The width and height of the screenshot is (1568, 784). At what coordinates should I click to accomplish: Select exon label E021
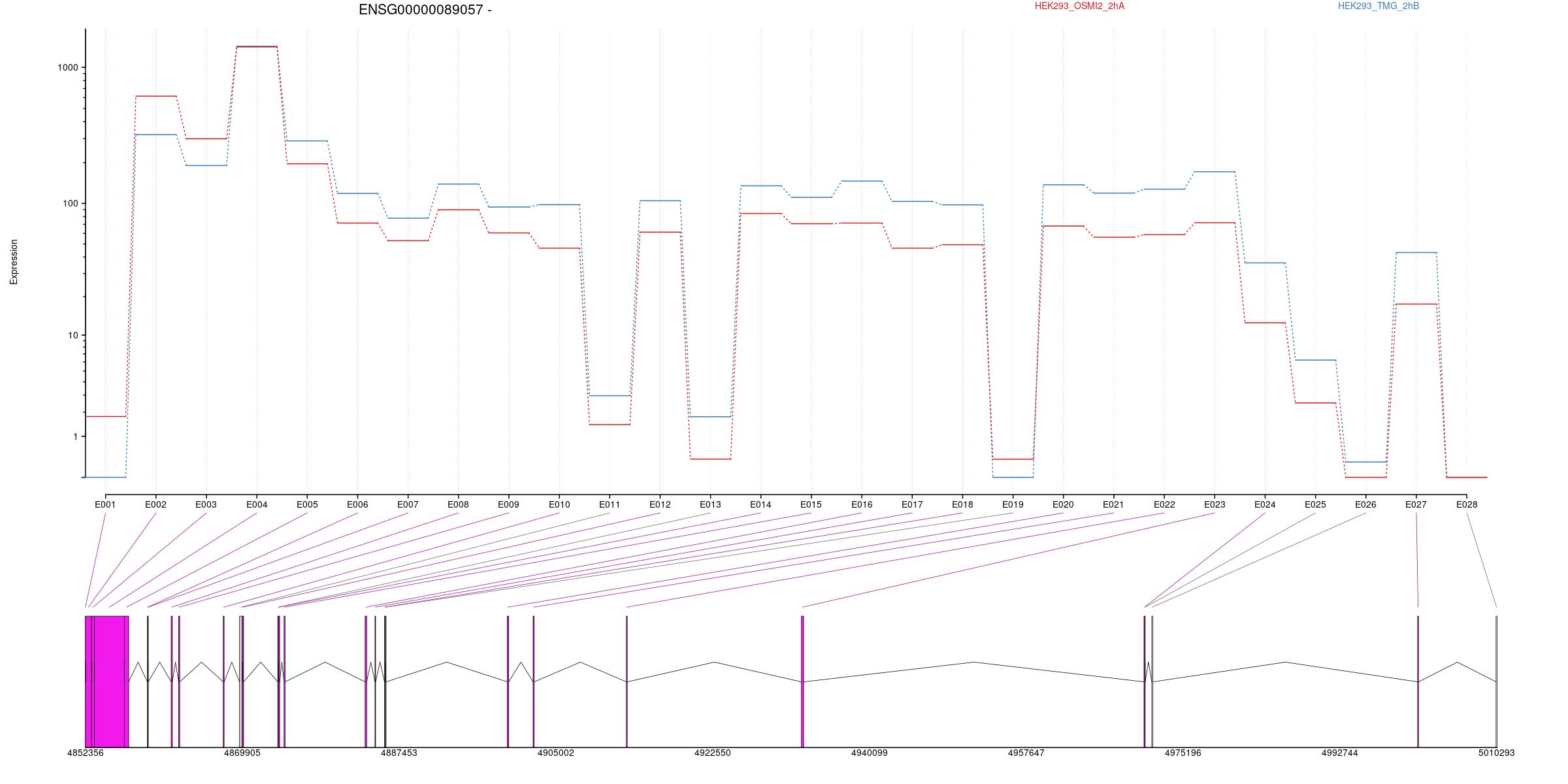point(1113,504)
